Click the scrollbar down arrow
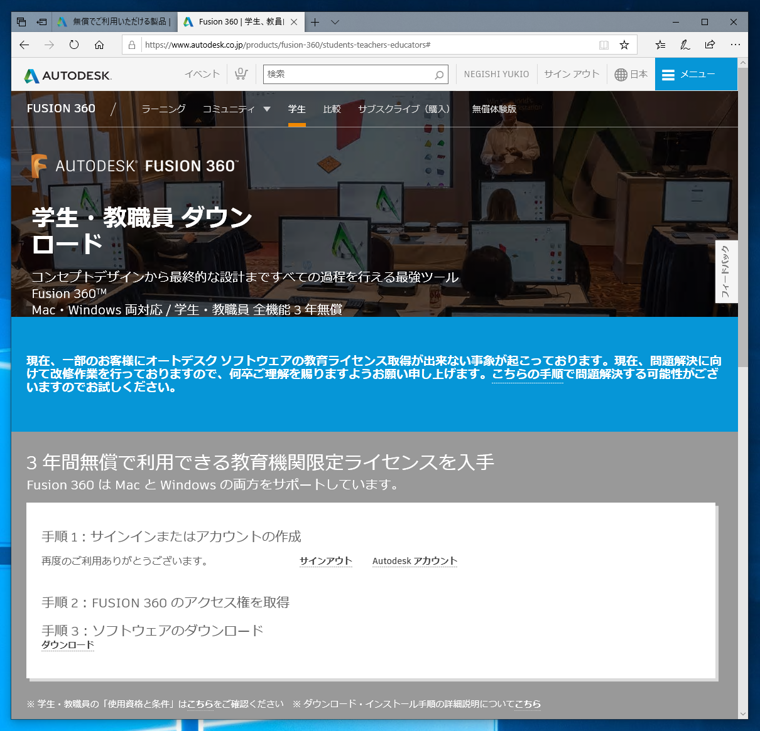 coord(743,714)
